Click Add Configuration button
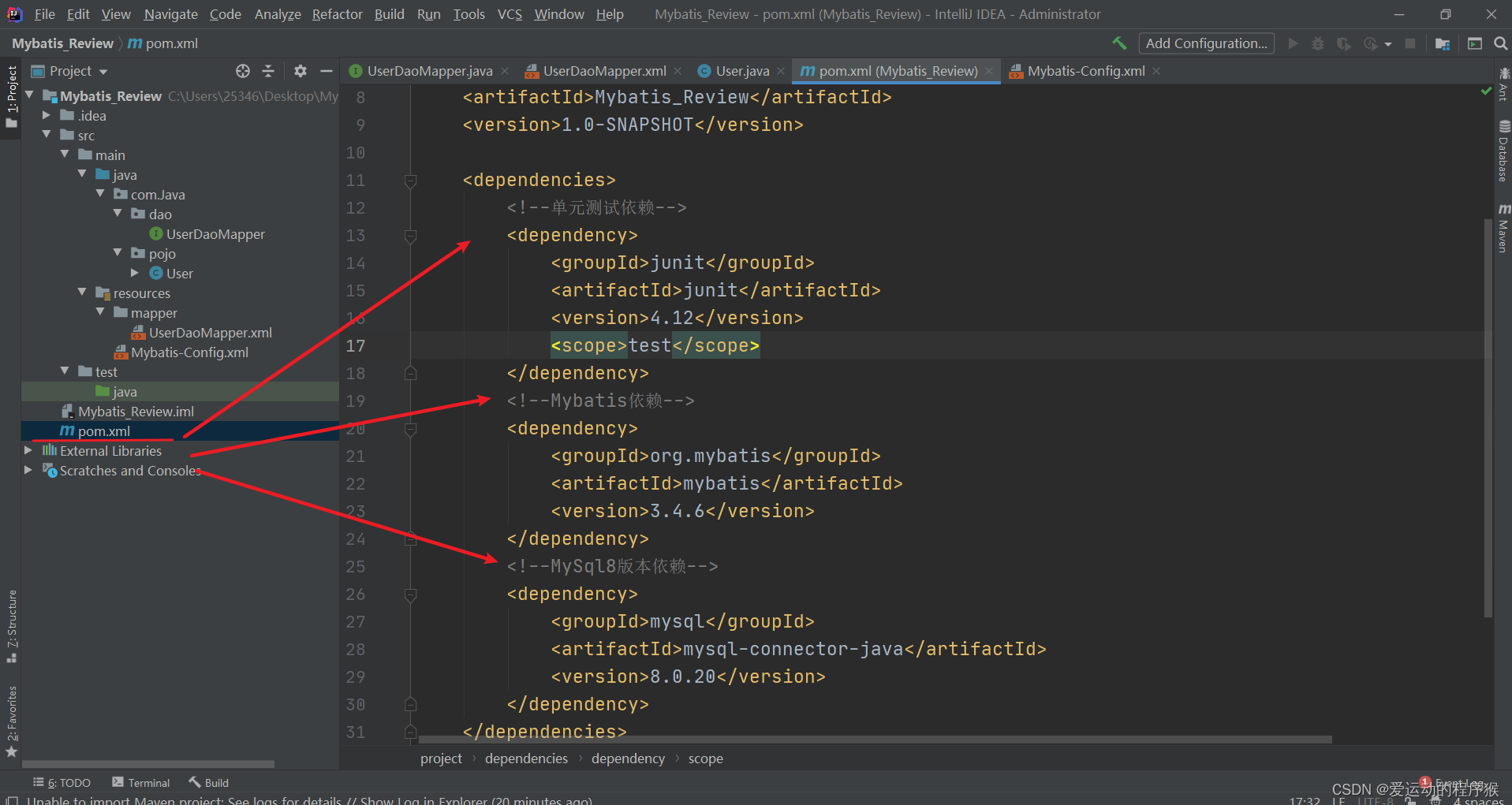The image size is (1512, 805). 1206,43
